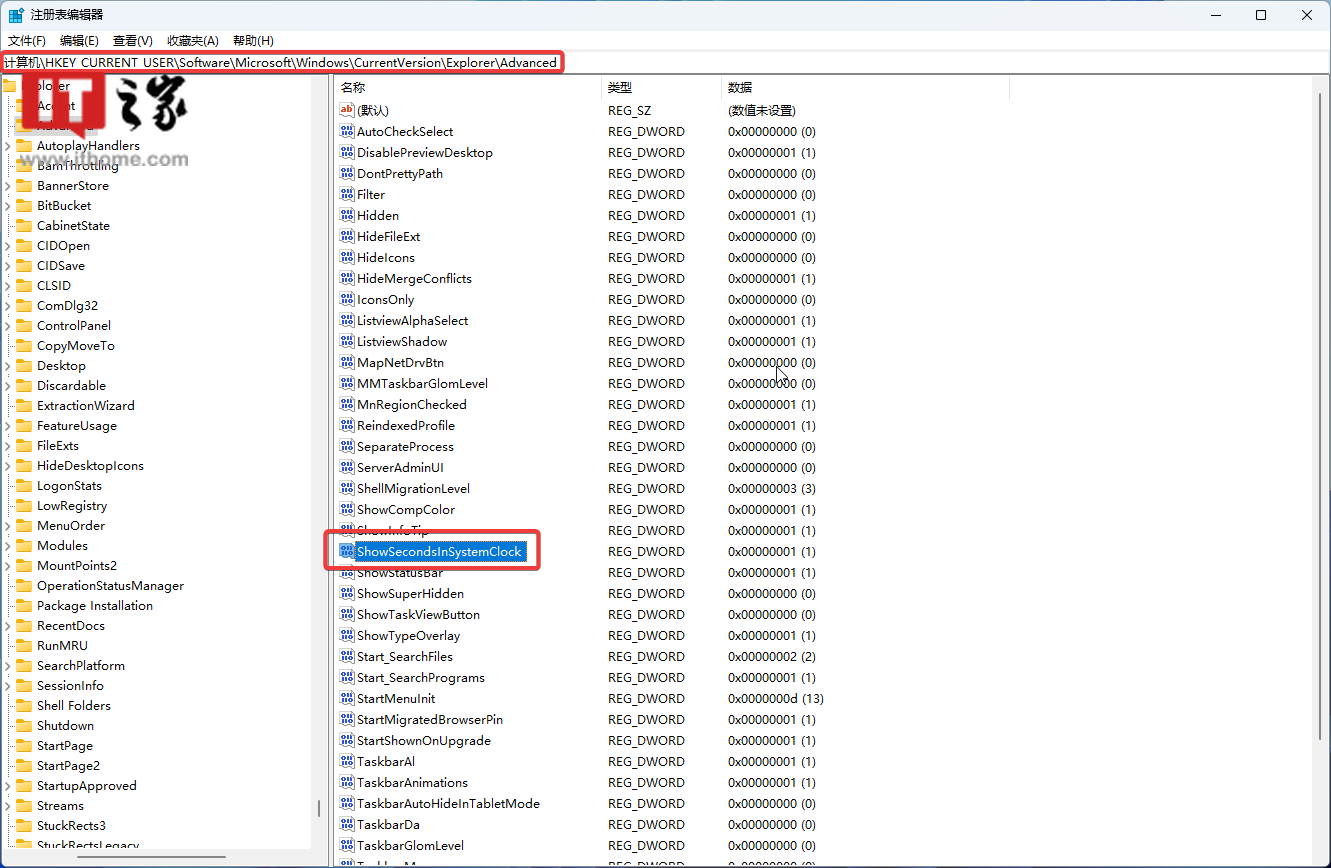Select the OperationStatusManager key
Image resolution: width=1331 pixels, height=868 pixels.
pos(110,585)
